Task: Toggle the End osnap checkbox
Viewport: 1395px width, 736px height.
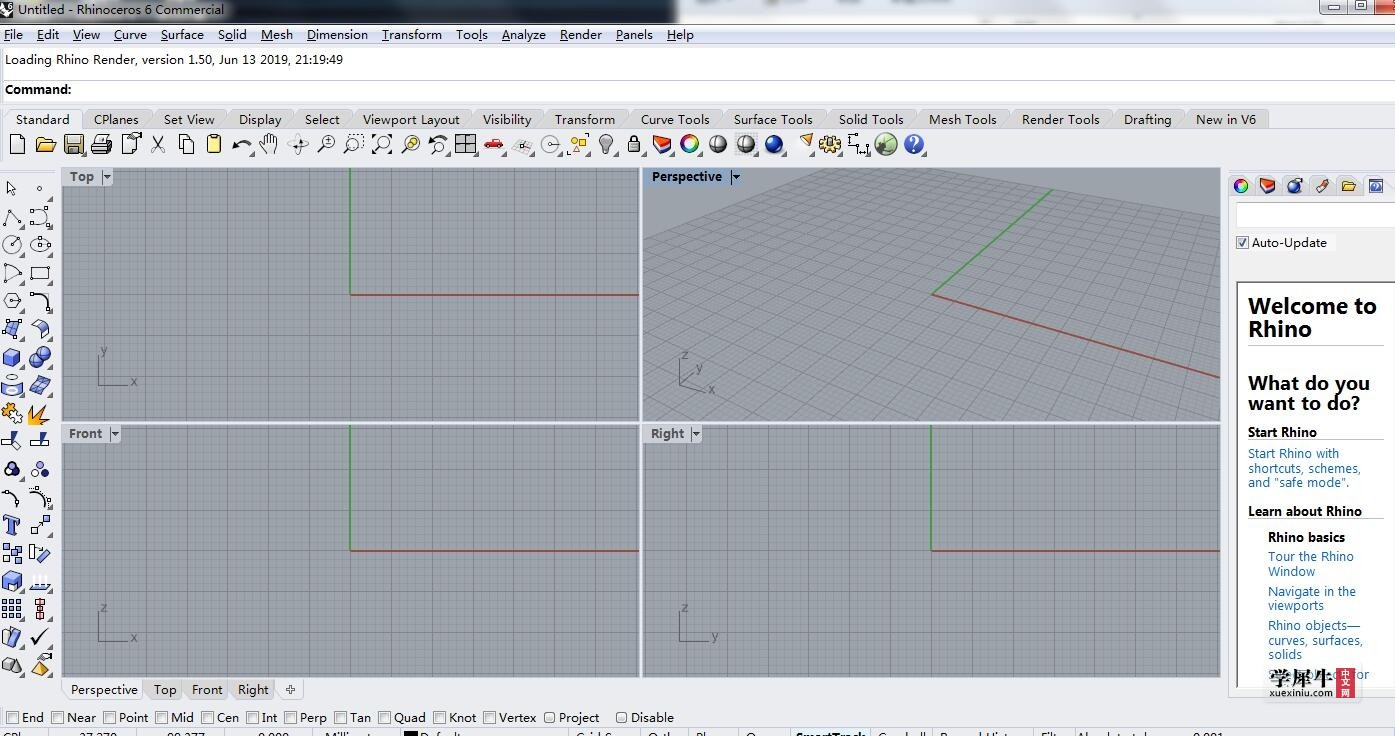Action: 13,717
